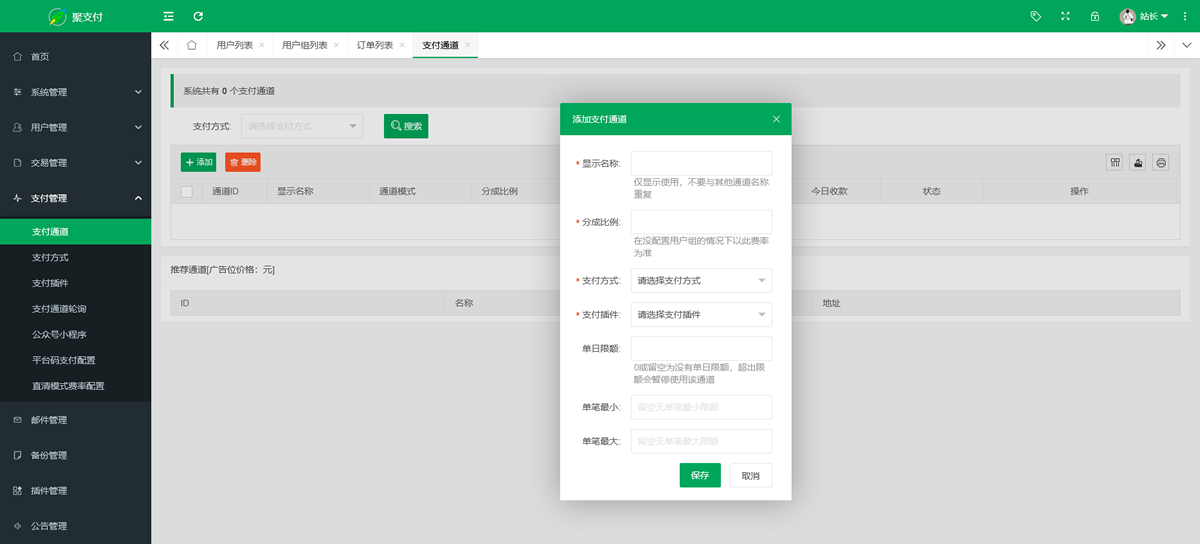Open 支付通道轮询 in the sidebar

click(x=75, y=309)
